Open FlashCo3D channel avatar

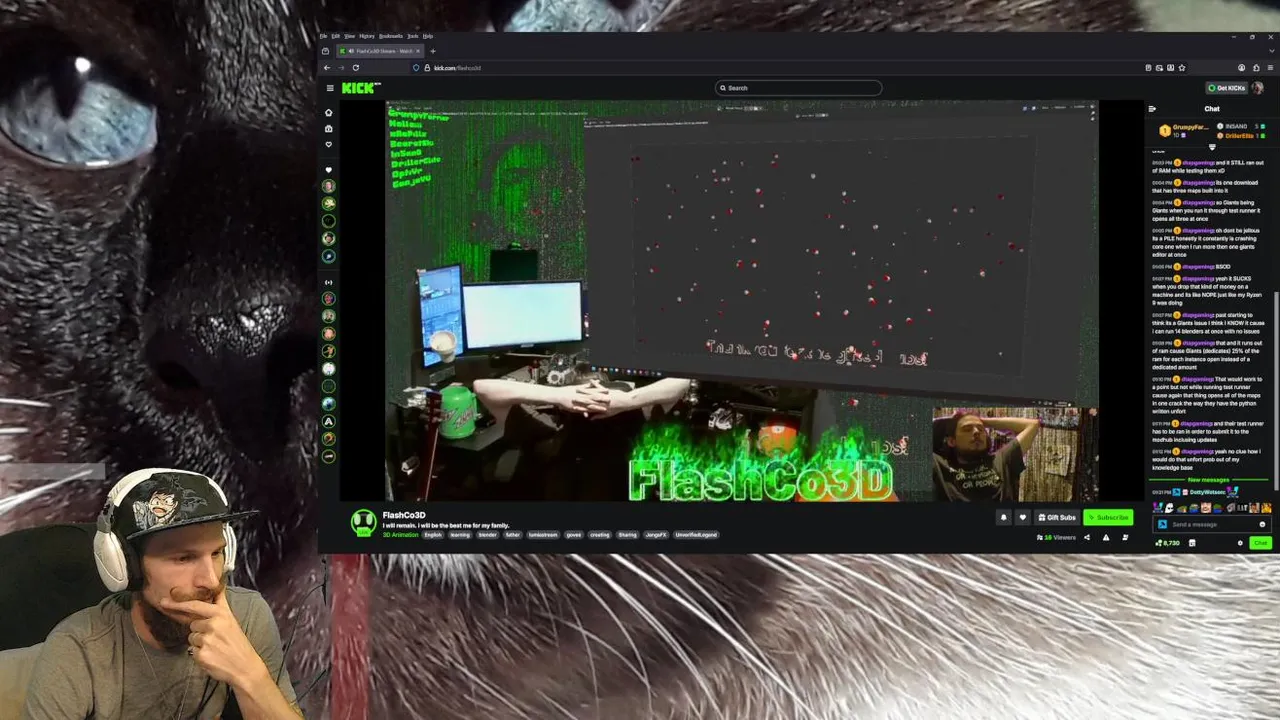(x=364, y=523)
